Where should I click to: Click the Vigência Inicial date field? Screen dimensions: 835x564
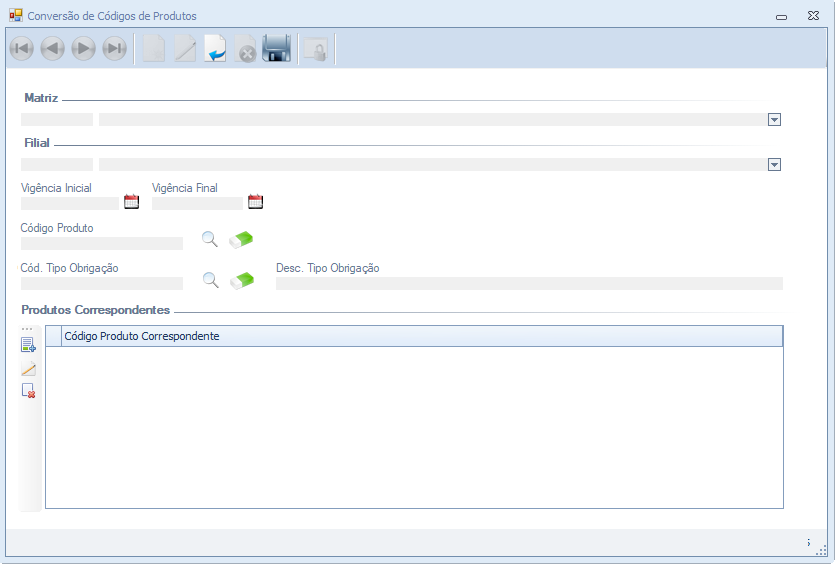pos(70,203)
